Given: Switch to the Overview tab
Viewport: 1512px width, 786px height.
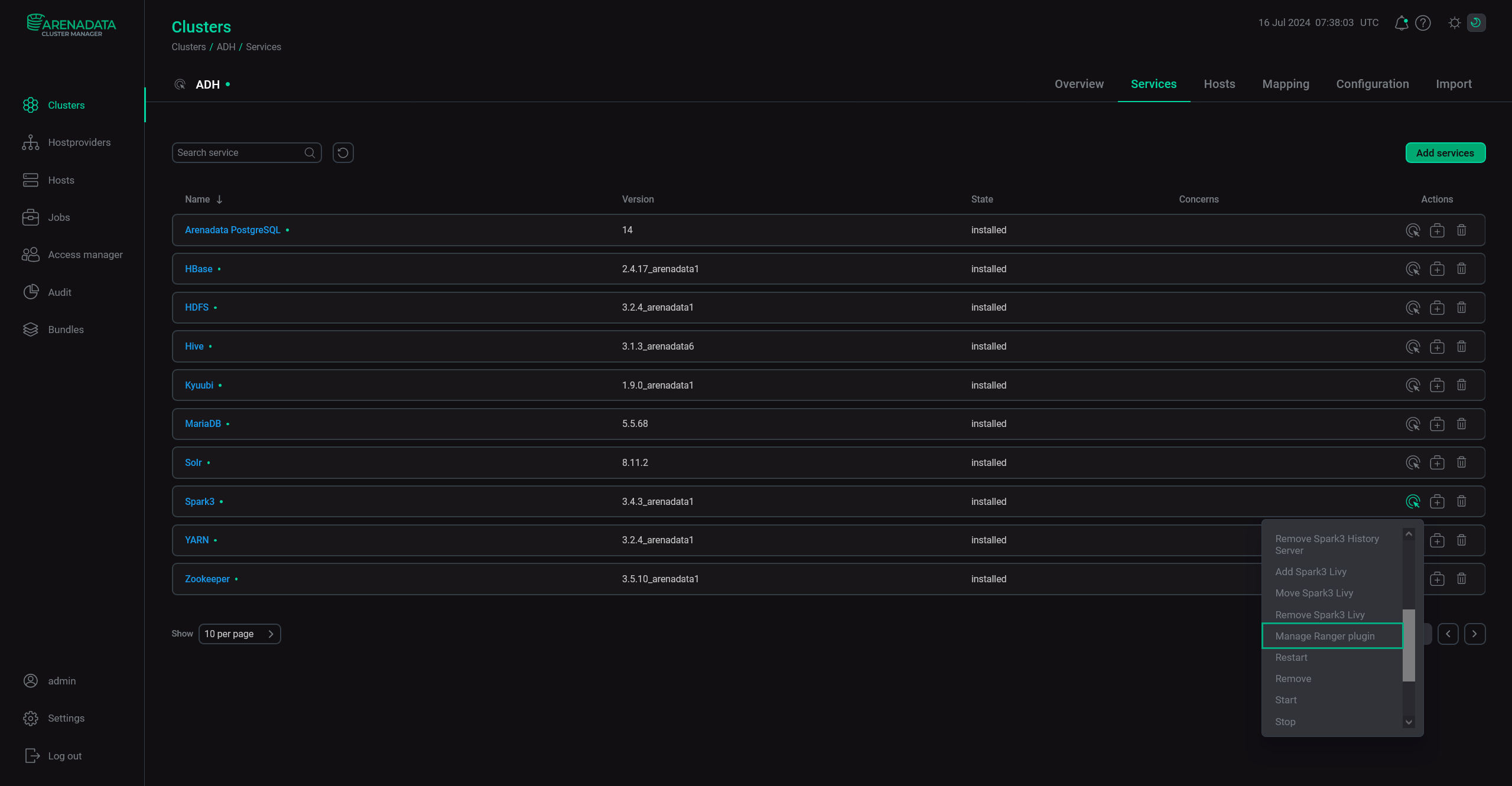Looking at the screenshot, I should (x=1079, y=84).
